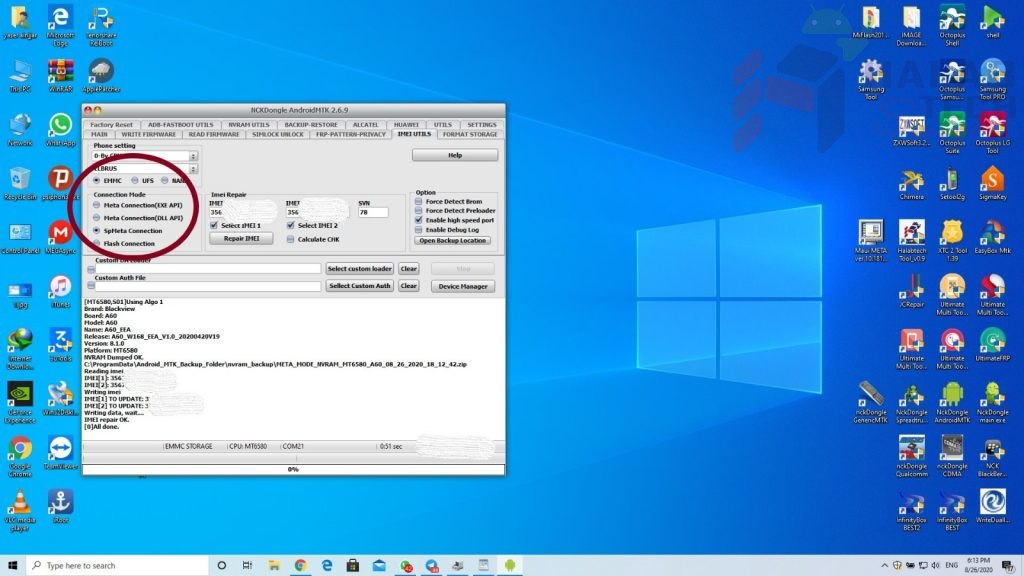Launch NckDongle AndroidMTK desktop shortcut
This screenshot has width=1024, height=576.
click(952, 402)
